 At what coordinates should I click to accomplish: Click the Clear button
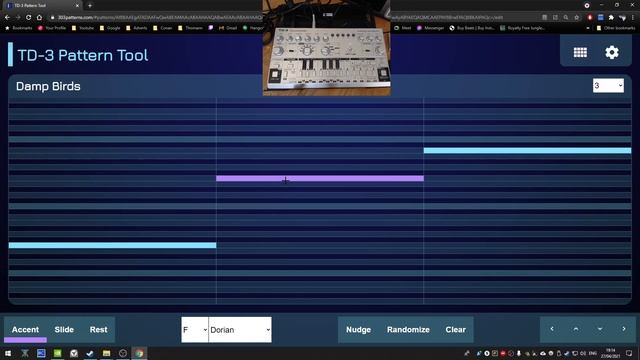pyautogui.click(x=456, y=329)
